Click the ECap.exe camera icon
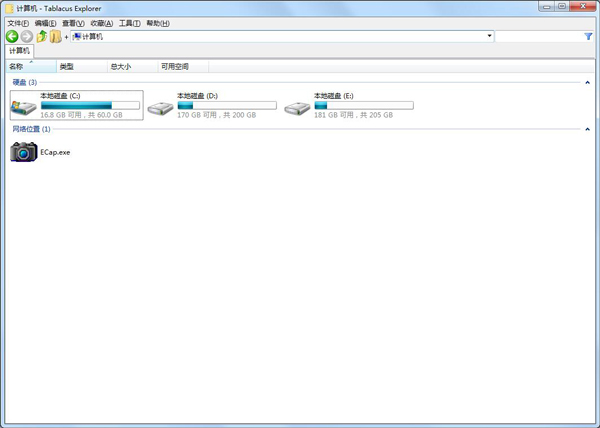The height and width of the screenshot is (428, 600). click(x=24, y=152)
